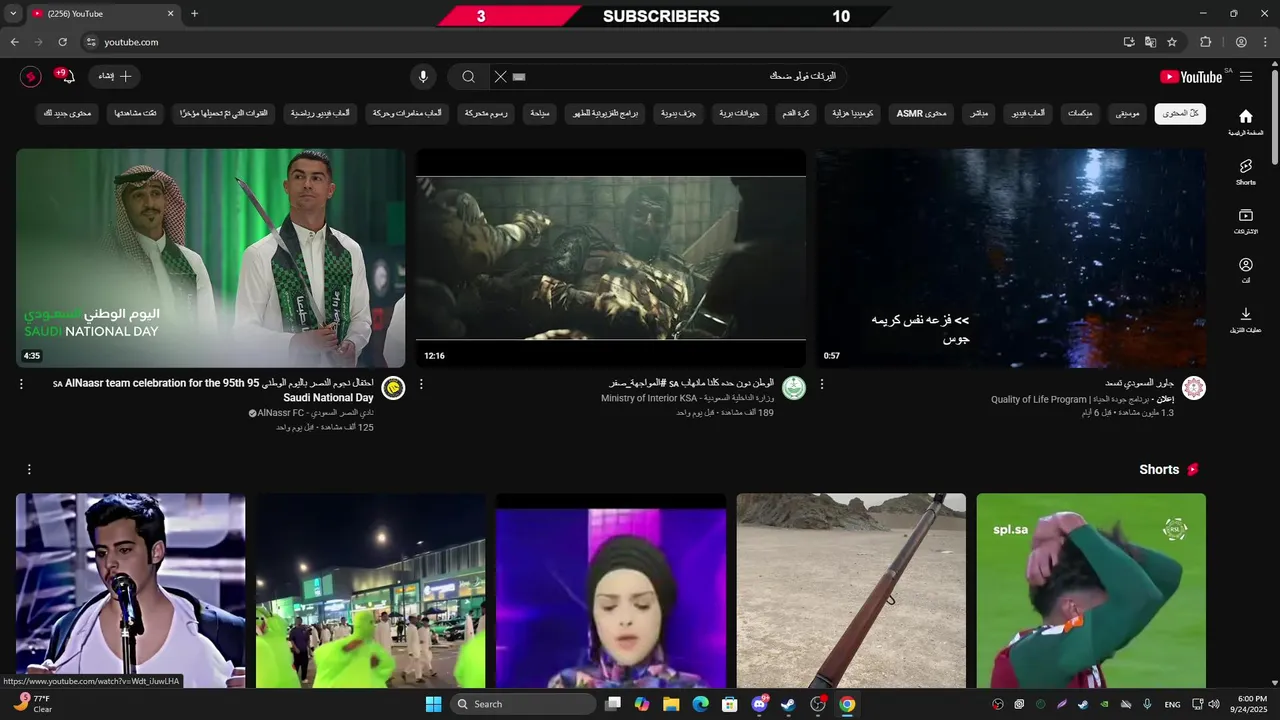1280x720 pixels.
Task: Play the 12:16 military video thumbnail
Action: [611, 258]
